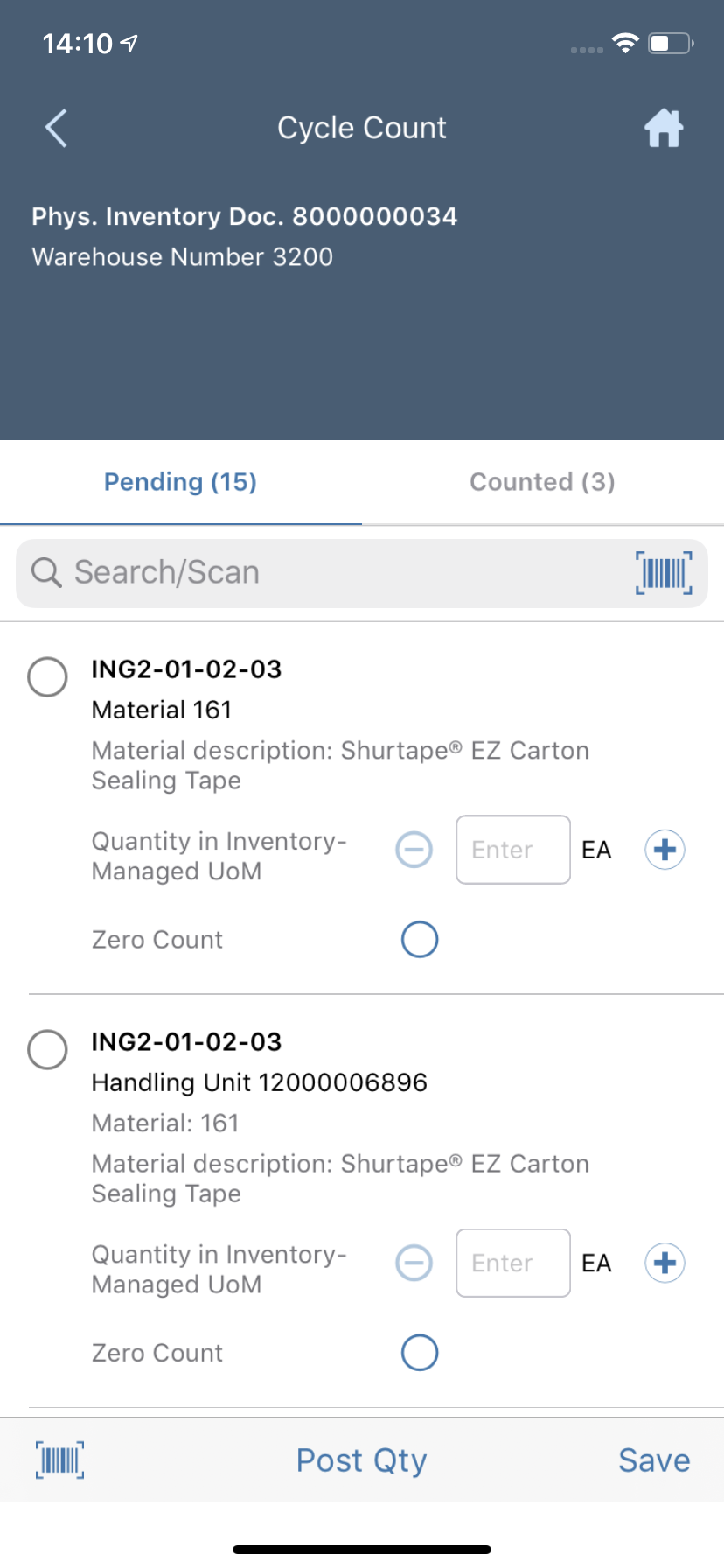
Task: Save the cycle count entries
Action: pos(653,1459)
